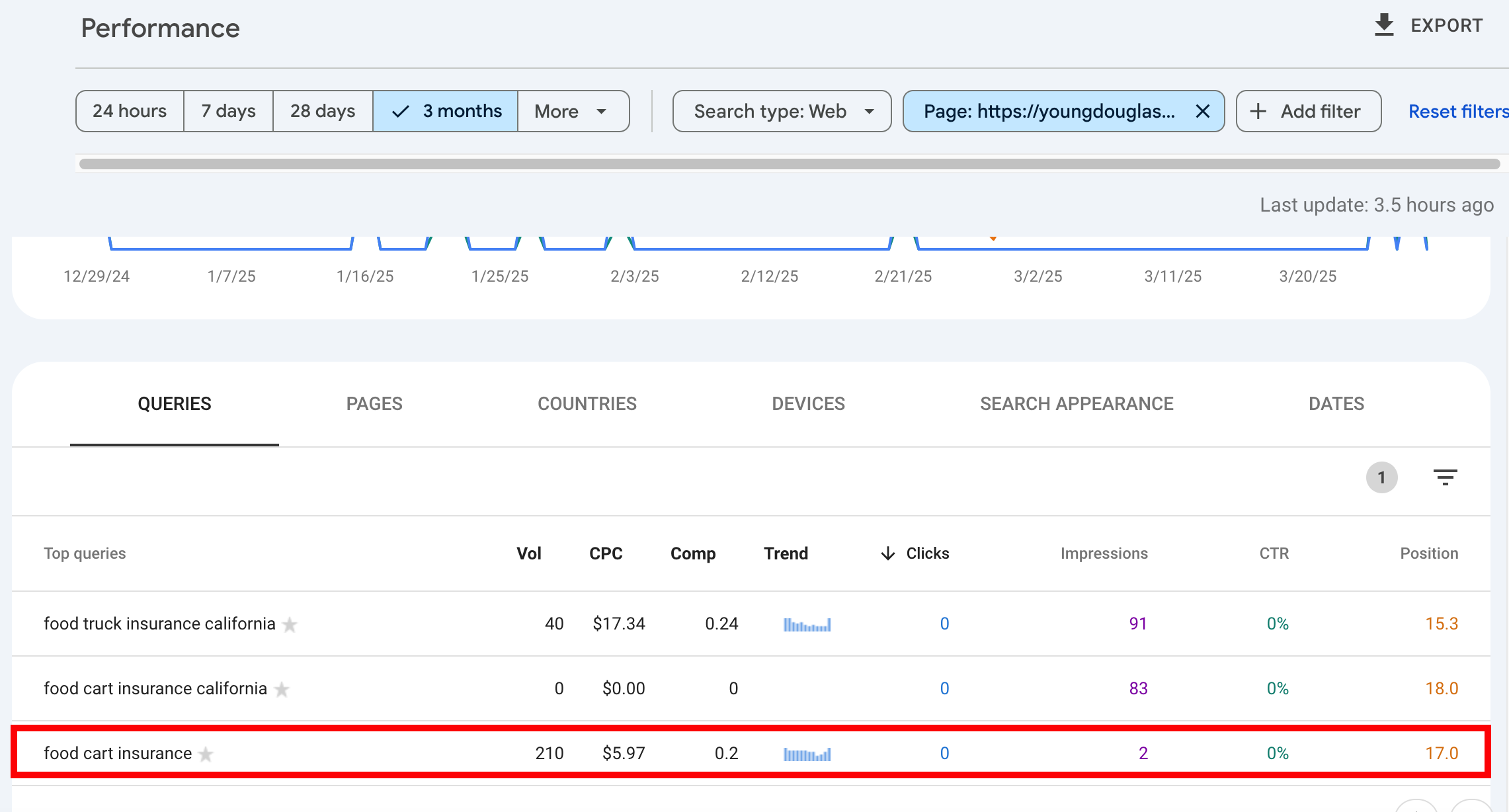The width and height of the screenshot is (1509, 812).
Task: Open the table filter rows icon
Action: 1445,477
